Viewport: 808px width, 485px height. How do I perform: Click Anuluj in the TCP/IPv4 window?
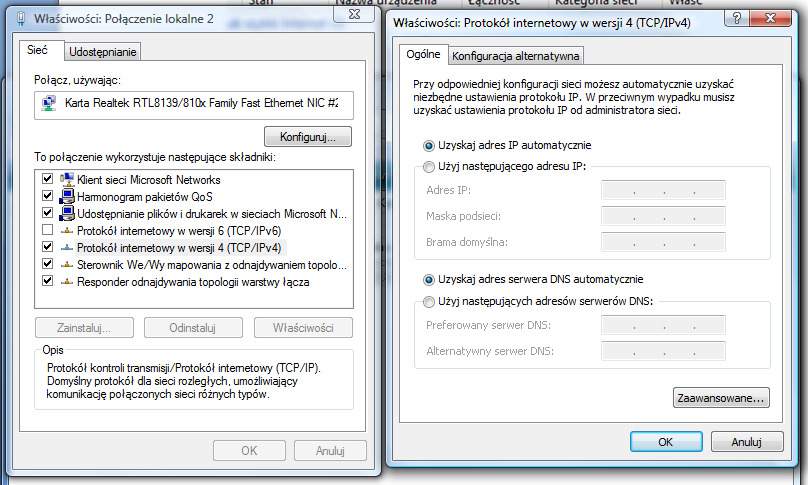pos(747,442)
